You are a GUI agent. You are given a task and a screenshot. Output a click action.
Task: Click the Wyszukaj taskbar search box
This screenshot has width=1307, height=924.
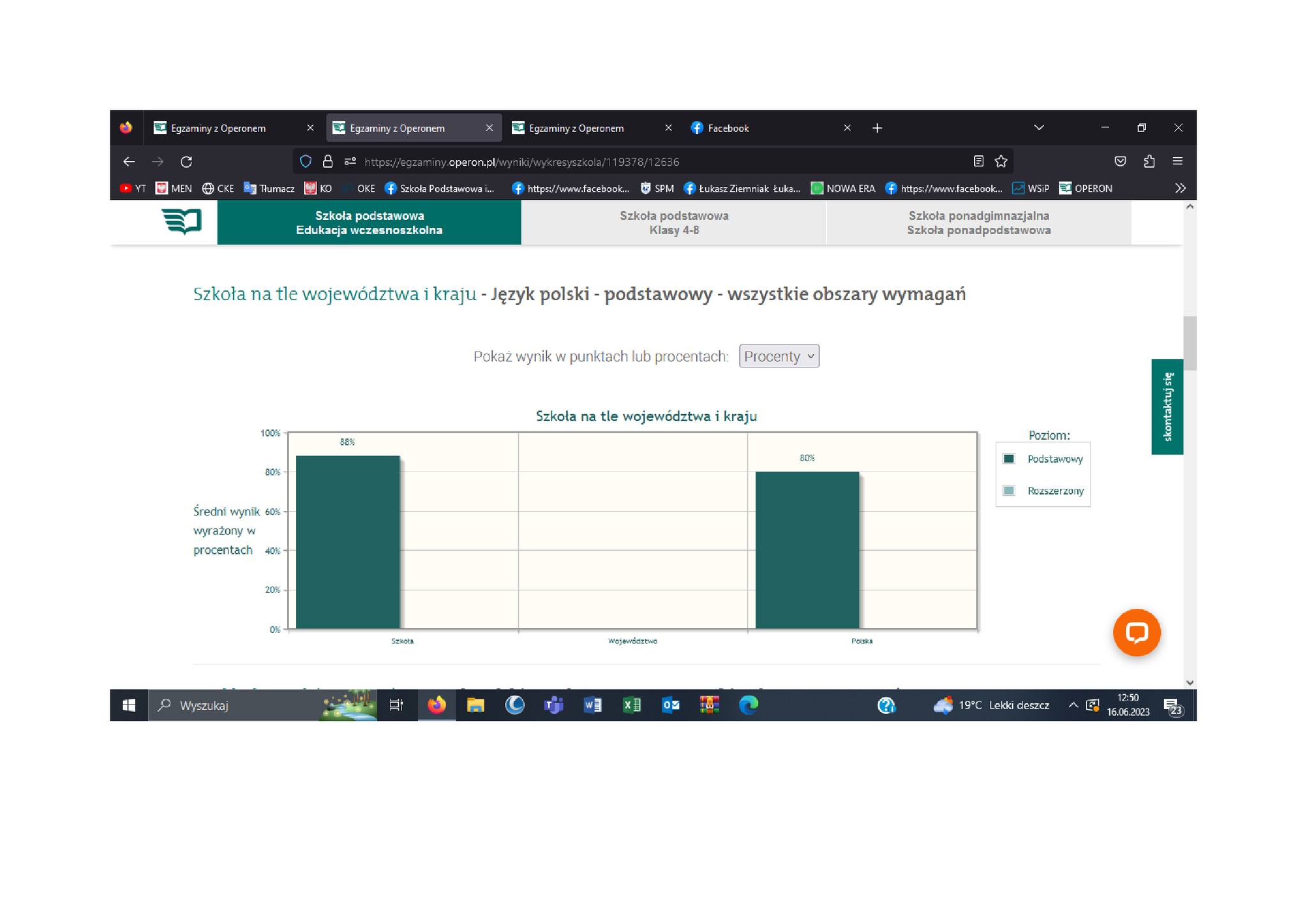[x=263, y=705]
